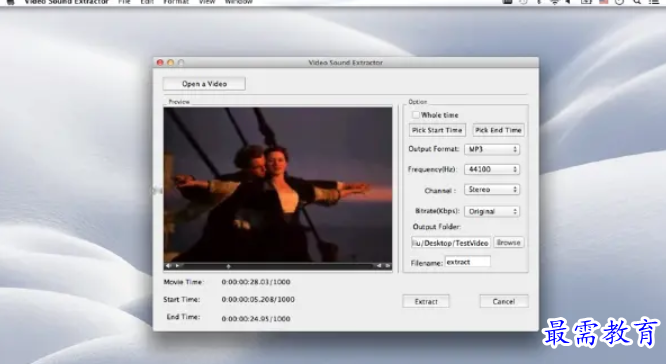The image size is (666, 364).
Task: Enable the Whole time checkbox
Action: (416, 115)
